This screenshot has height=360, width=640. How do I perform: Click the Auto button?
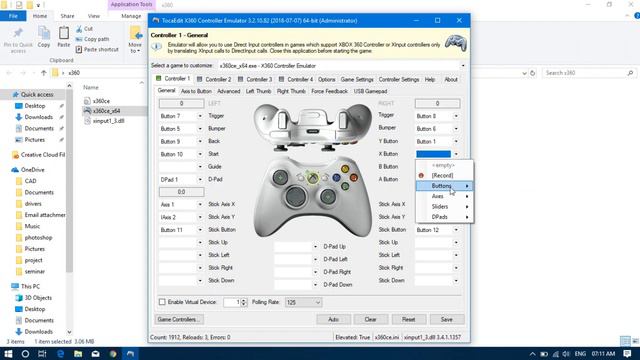pos(333,320)
